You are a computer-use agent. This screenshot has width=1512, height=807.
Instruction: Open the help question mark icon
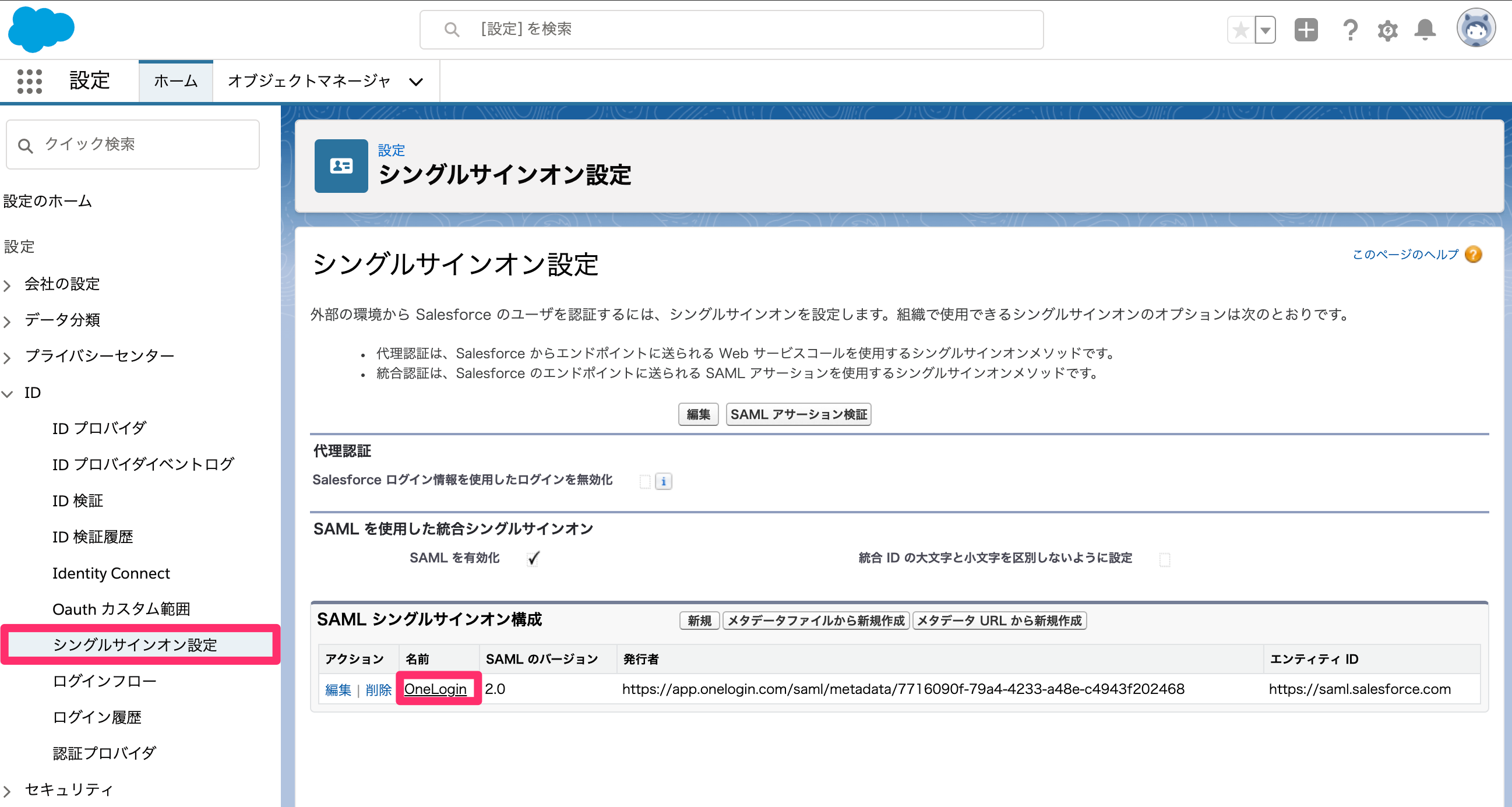point(1350,30)
